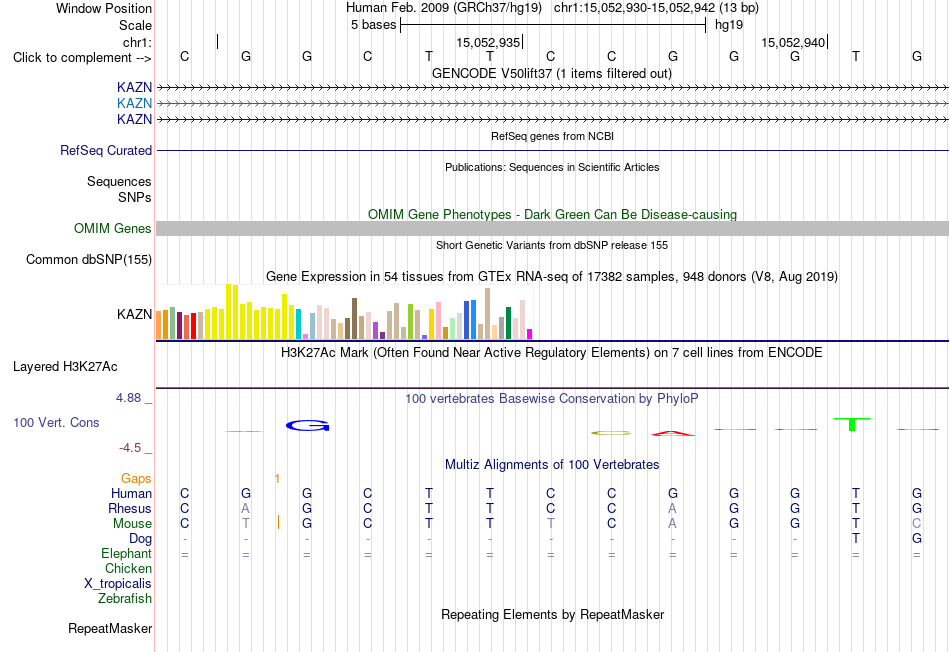Click the H3K27Ac Mark track title
Image resolution: width=950 pixels, height=652 pixels.
(x=551, y=353)
